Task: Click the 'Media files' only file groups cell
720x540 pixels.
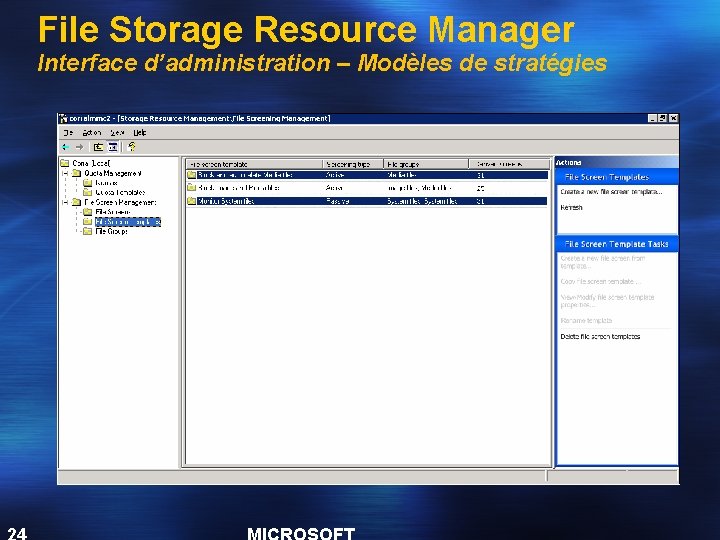Action: coord(402,175)
